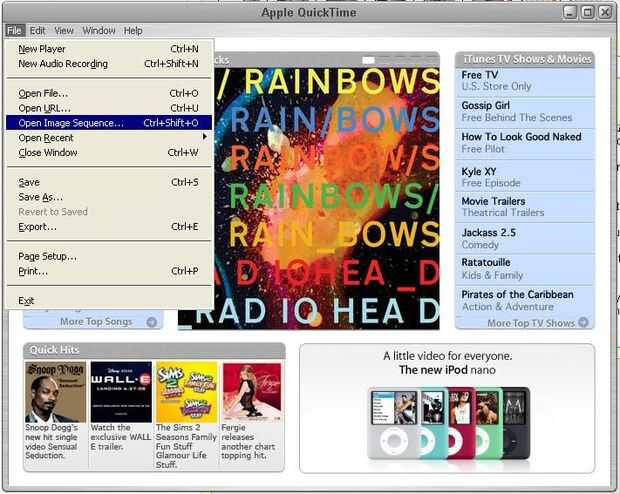Click More Top Songs arrow icon
The height and width of the screenshot is (494, 620).
(151, 322)
